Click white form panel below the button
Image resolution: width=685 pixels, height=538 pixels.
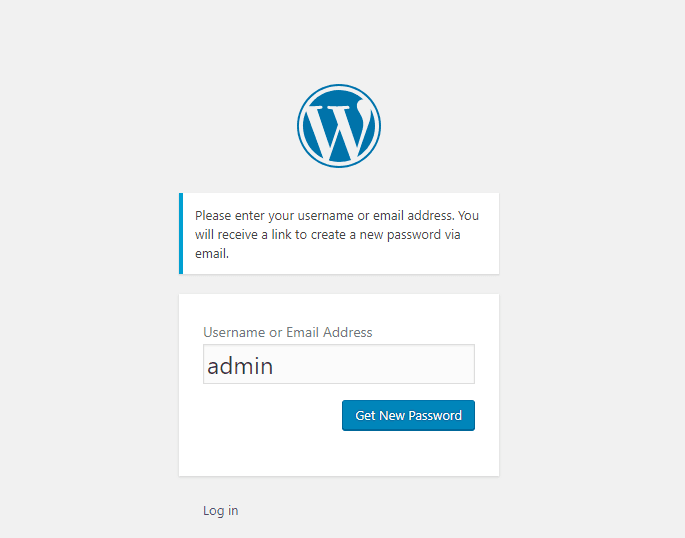click(x=339, y=453)
